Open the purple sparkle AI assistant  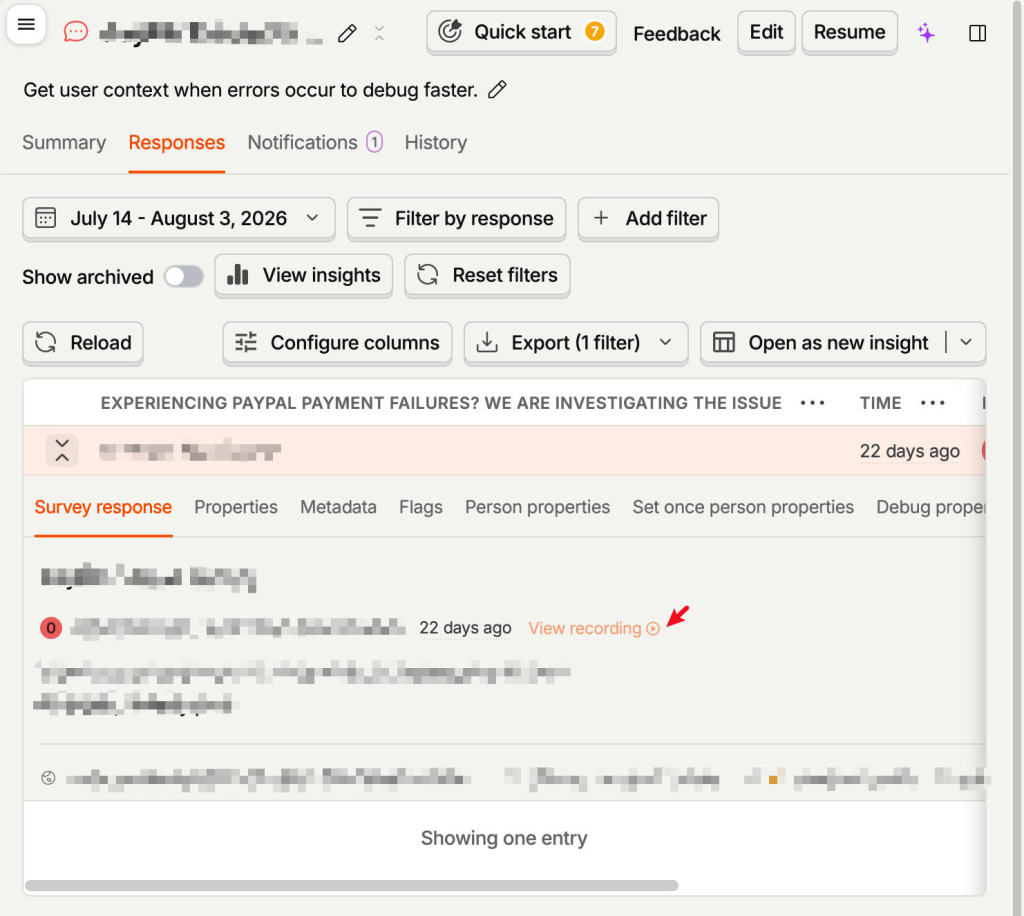(x=926, y=33)
